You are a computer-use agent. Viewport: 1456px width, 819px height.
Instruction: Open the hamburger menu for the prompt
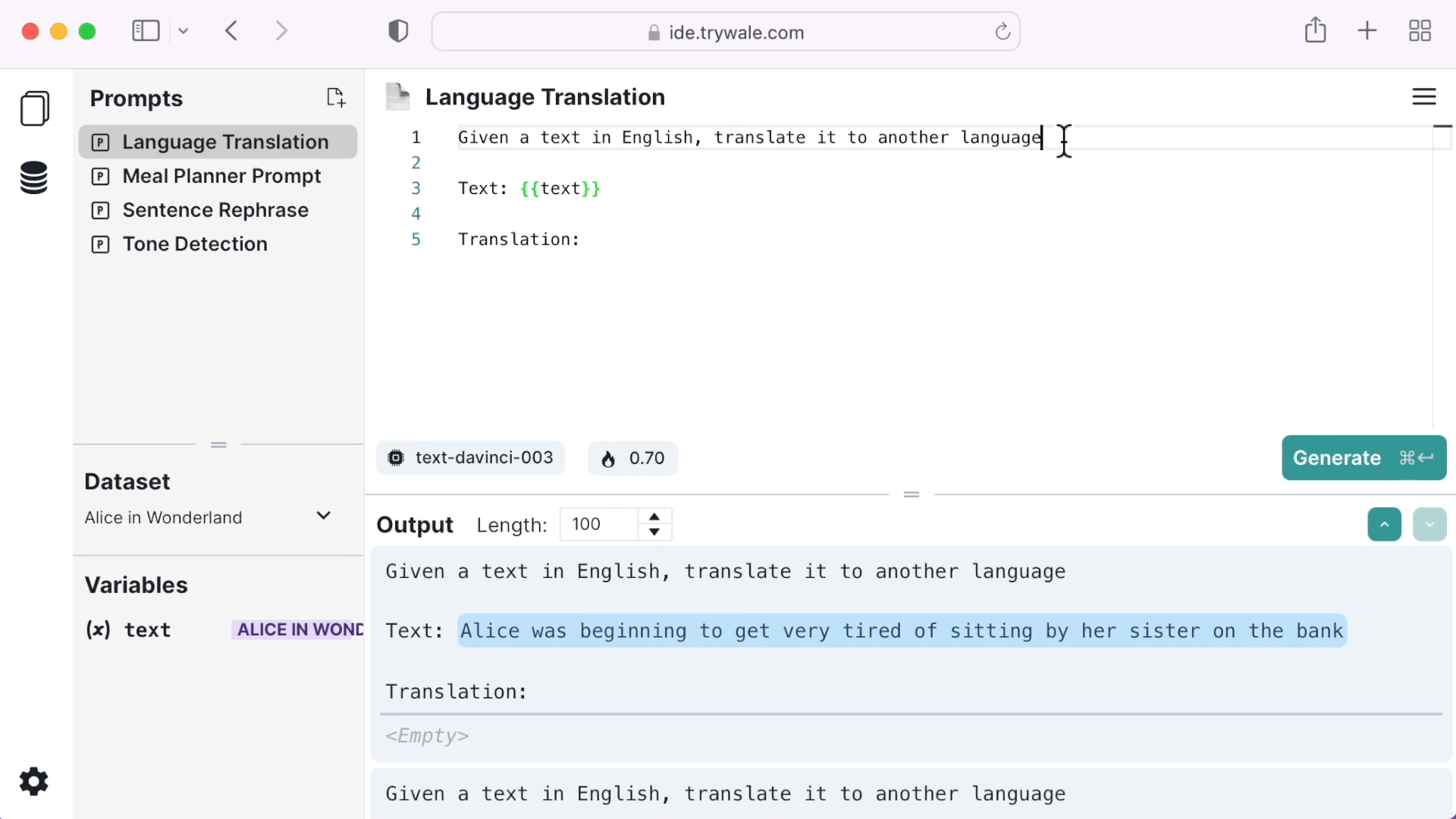pyautogui.click(x=1423, y=97)
